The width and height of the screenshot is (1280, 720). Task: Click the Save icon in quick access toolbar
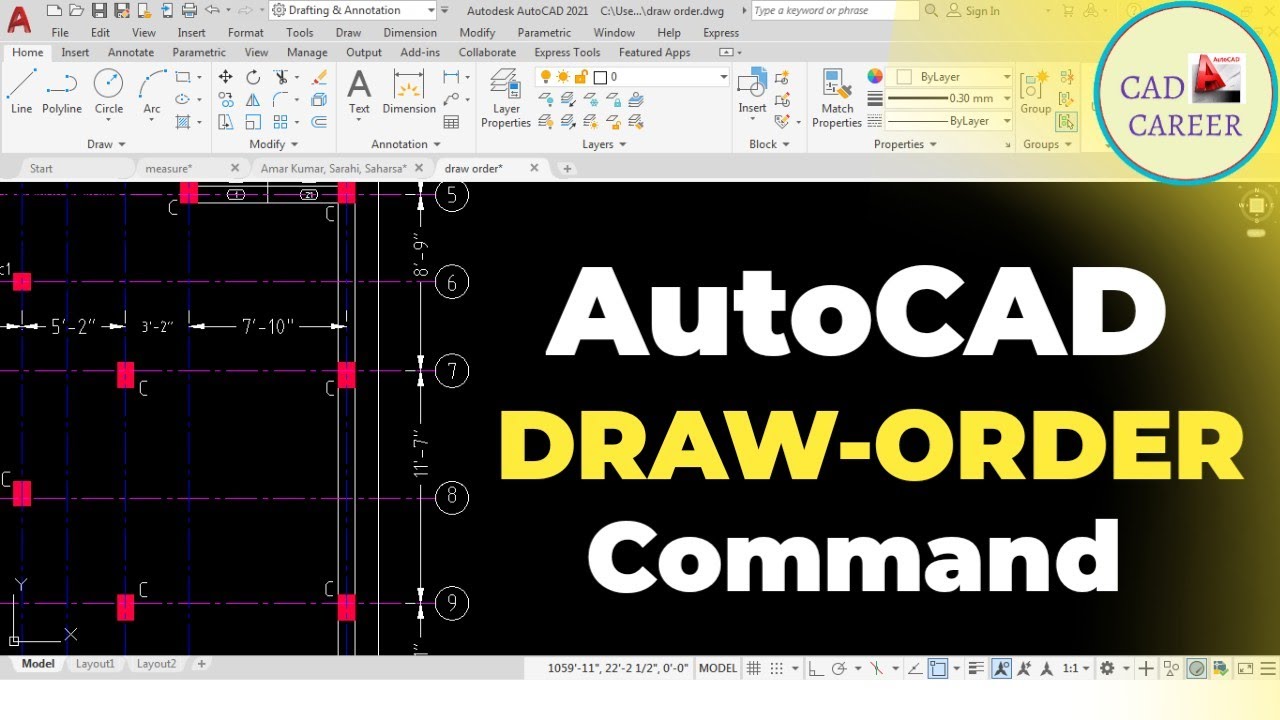coord(99,10)
